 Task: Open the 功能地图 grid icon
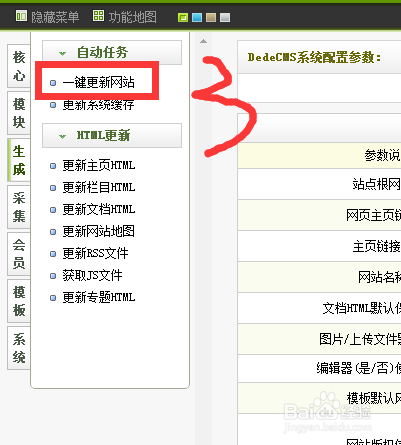tap(98, 16)
